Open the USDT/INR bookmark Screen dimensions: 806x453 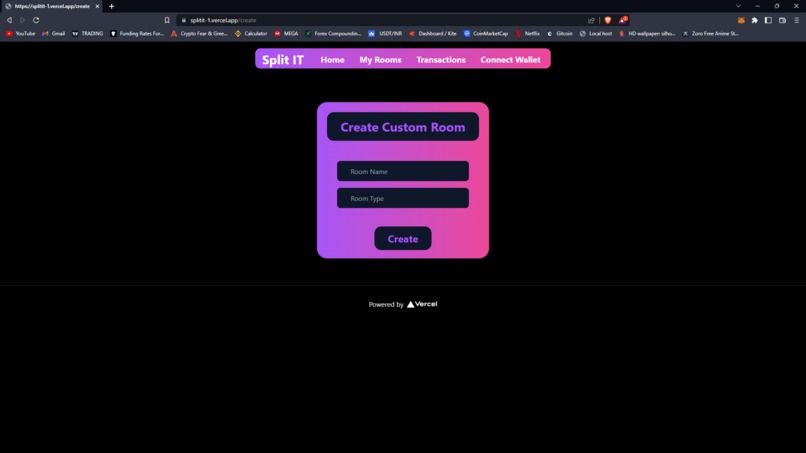pos(385,33)
